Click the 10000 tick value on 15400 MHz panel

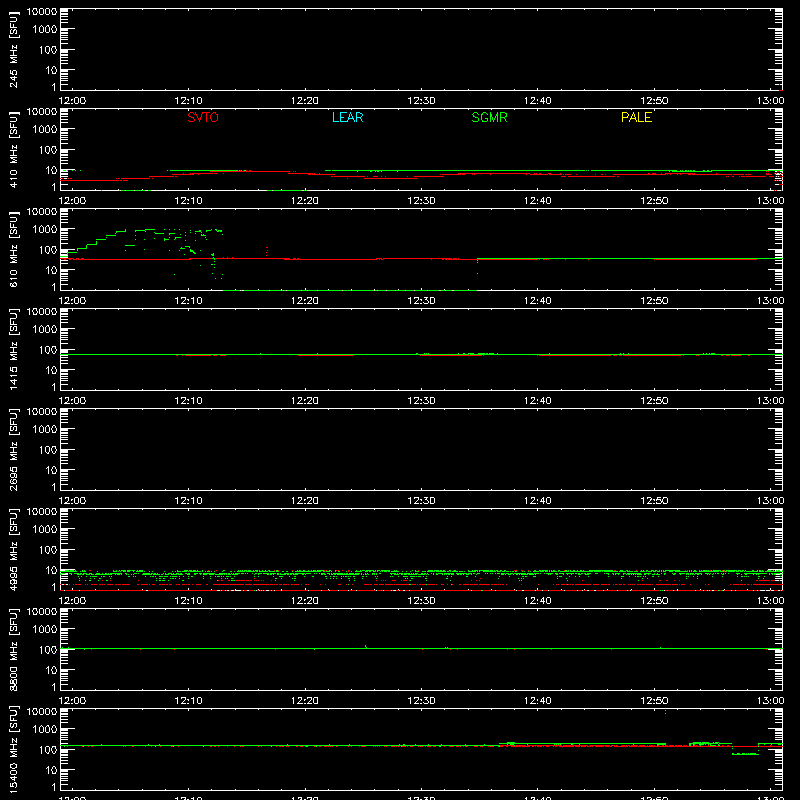[x=42, y=712]
